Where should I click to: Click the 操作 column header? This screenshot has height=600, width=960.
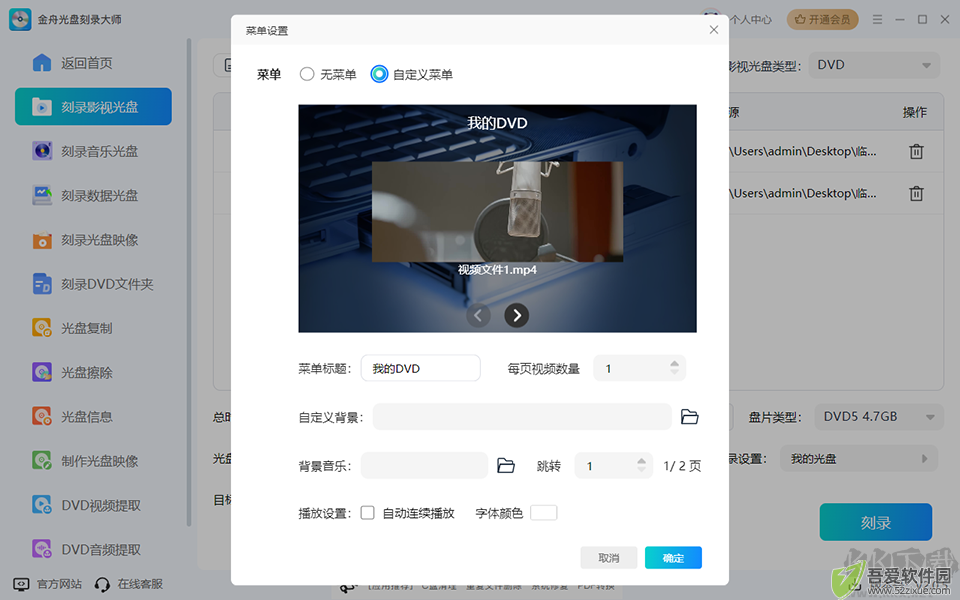pos(915,113)
